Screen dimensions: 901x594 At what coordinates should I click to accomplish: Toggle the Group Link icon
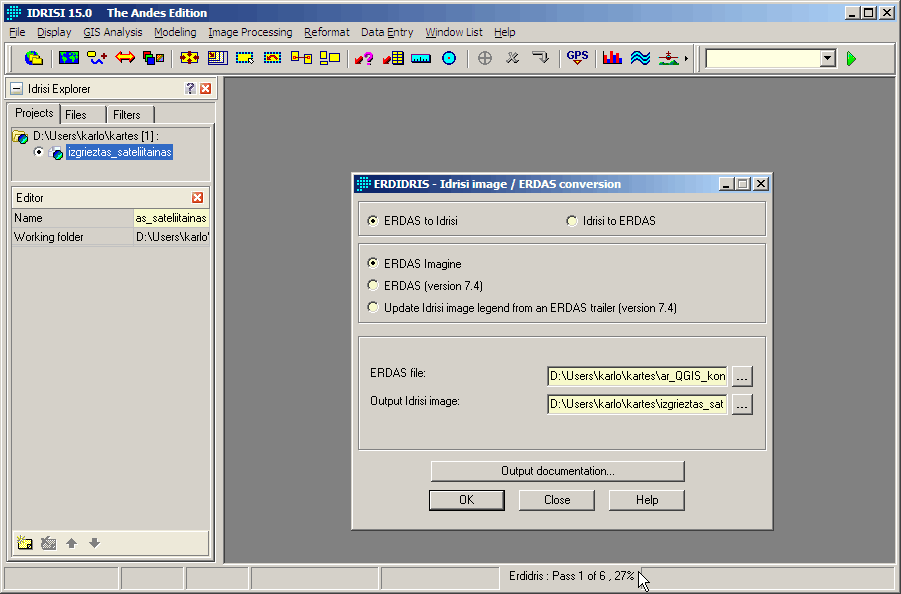point(301,58)
